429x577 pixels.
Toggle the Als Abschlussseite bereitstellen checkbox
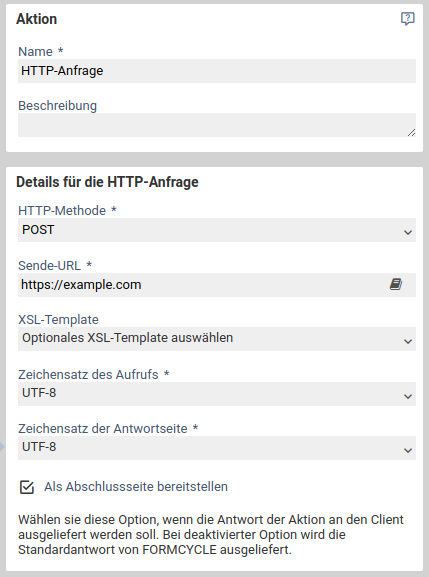click(27, 487)
